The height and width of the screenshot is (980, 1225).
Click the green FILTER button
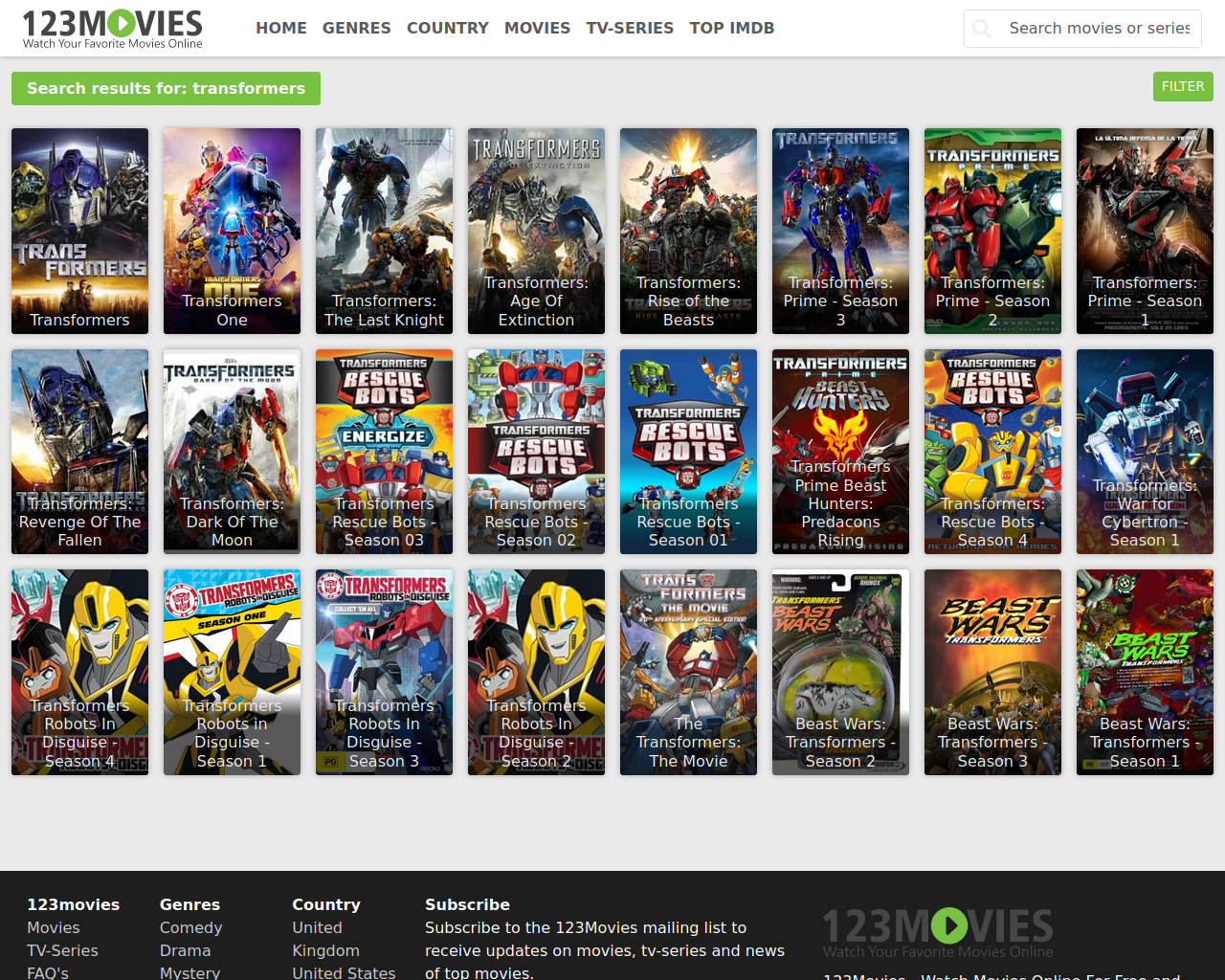pos(1183,86)
